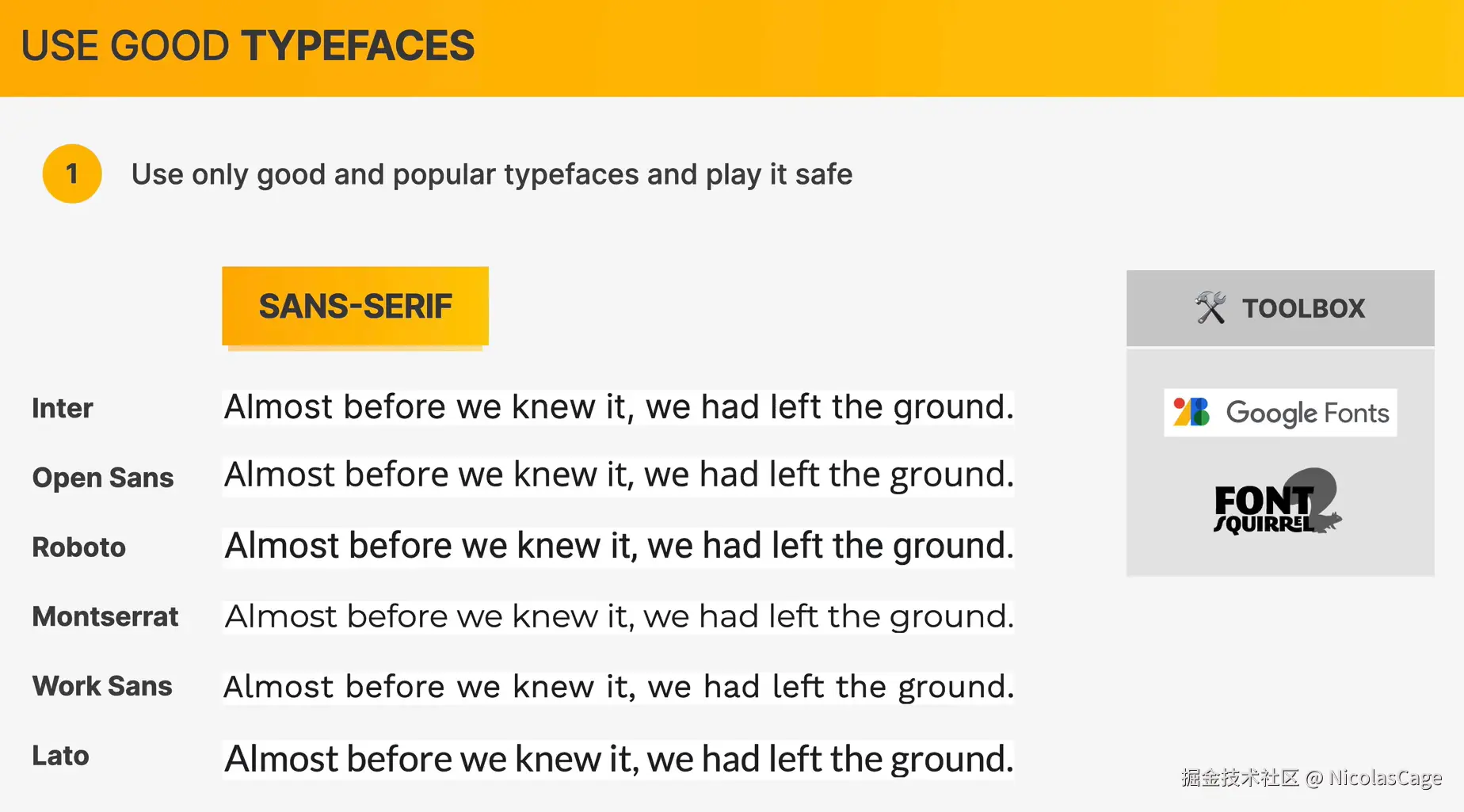Select the SANS-SERIF yellow label

(x=355, y=306)
